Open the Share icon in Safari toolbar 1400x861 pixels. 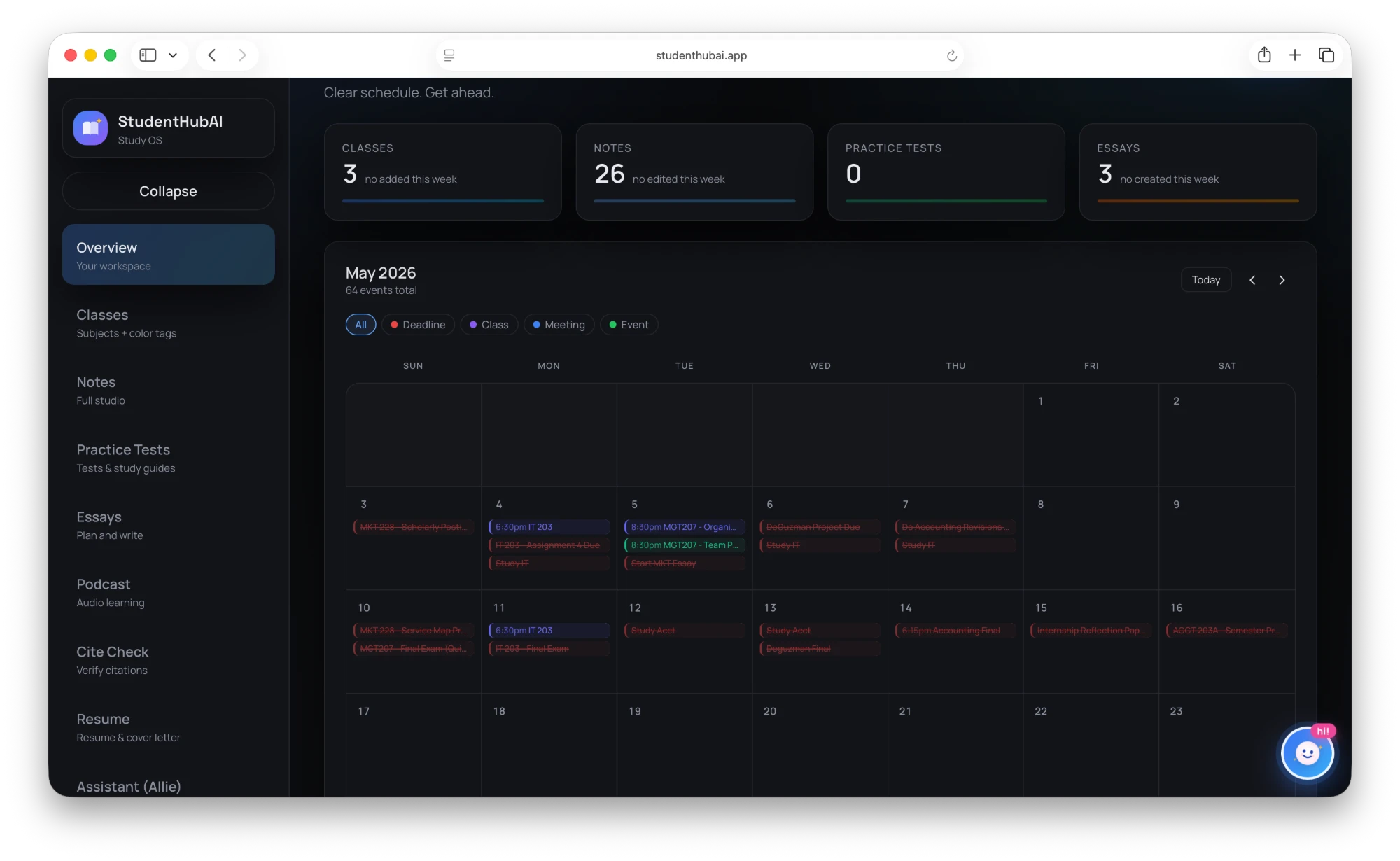point(1264,55)
